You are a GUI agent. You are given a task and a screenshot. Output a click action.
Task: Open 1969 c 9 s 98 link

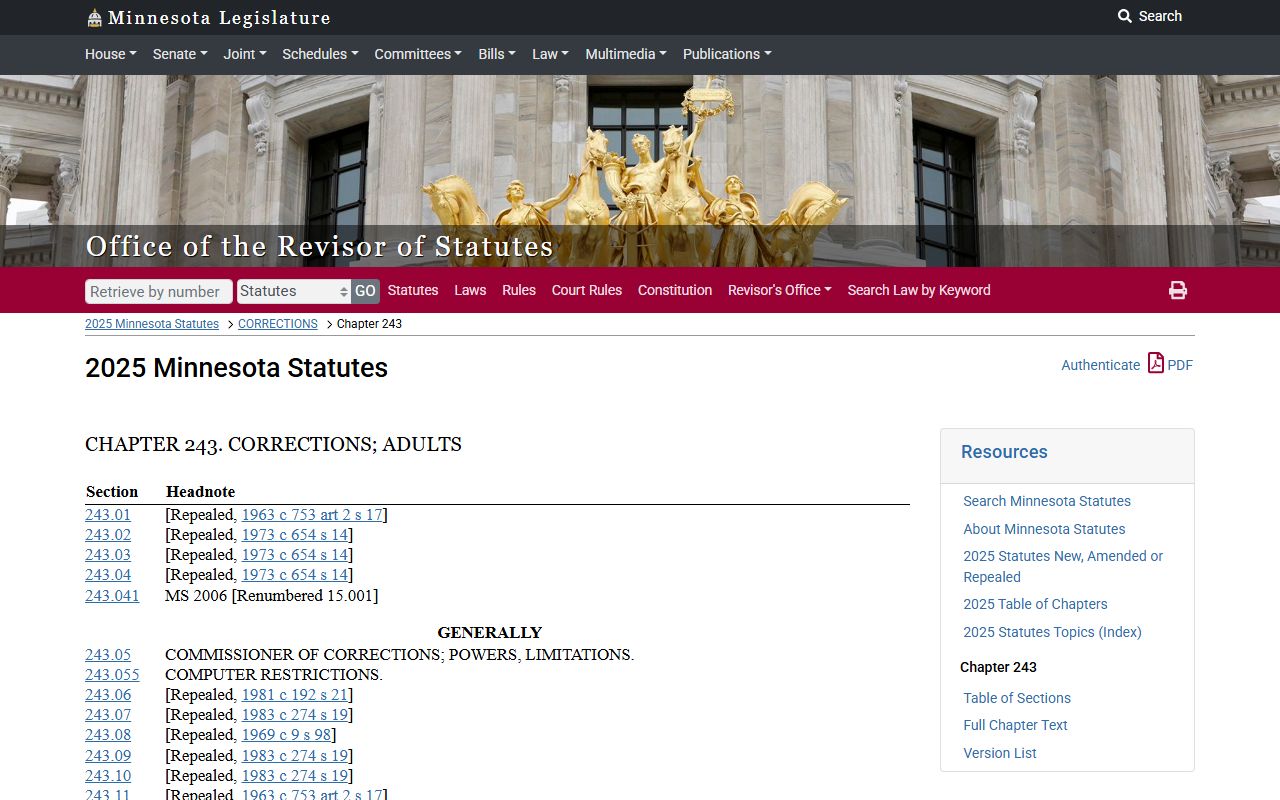click(x=286, y=735)
